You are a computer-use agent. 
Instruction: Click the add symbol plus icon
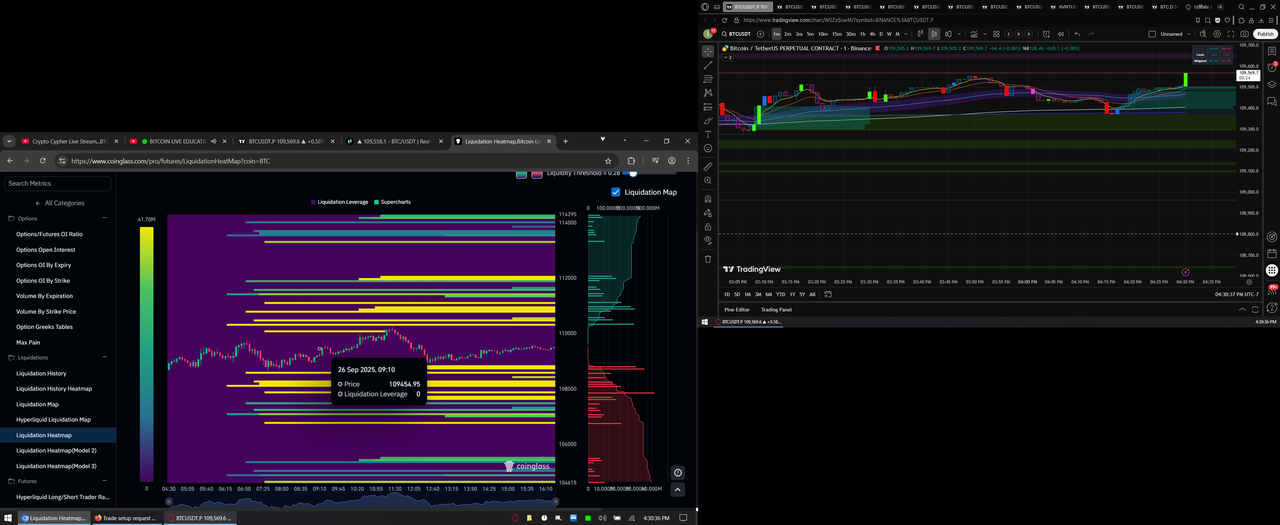(x=760, y=34)
